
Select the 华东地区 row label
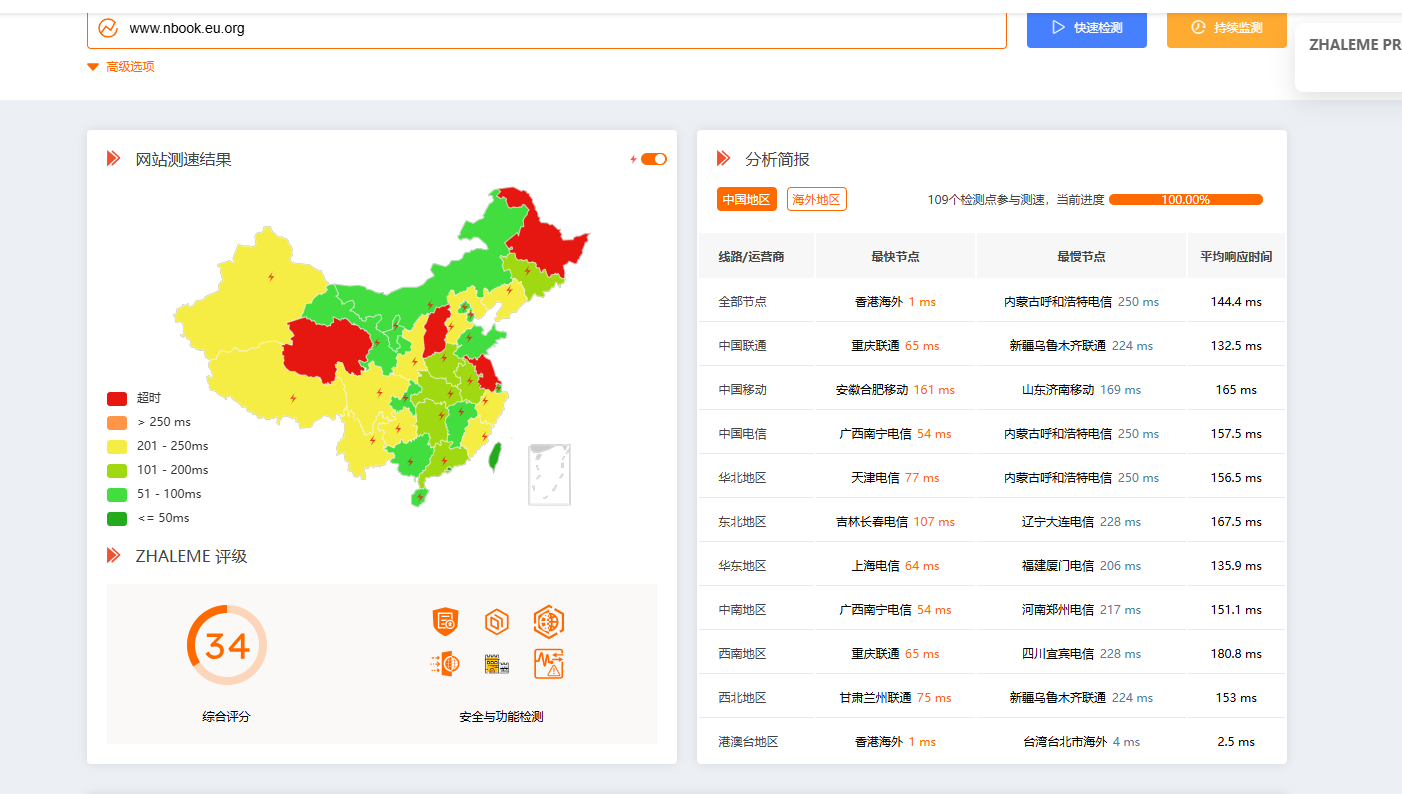pyautogui.click(x=742, y=566)
